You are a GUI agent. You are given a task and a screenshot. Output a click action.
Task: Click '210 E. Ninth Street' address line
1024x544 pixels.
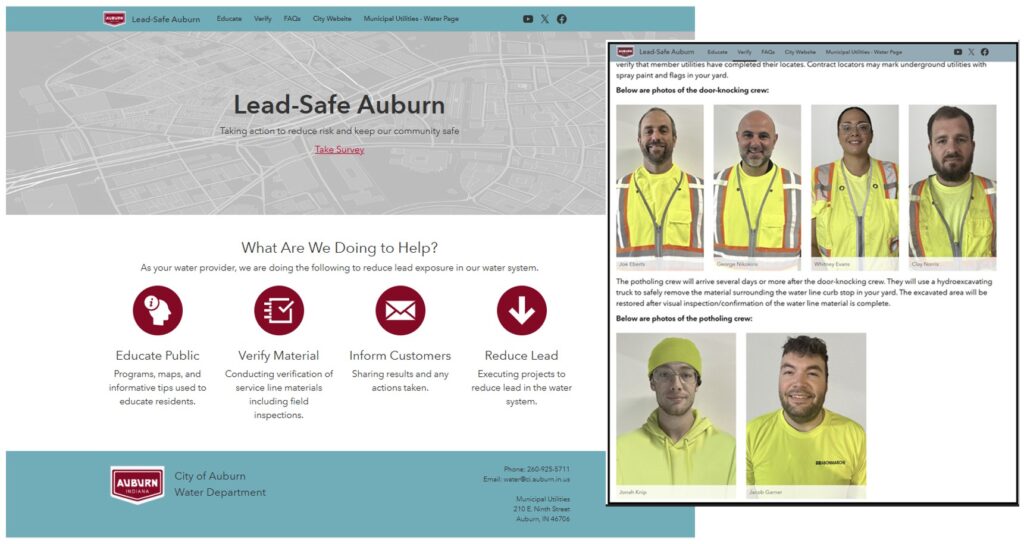tap(541, 509)
